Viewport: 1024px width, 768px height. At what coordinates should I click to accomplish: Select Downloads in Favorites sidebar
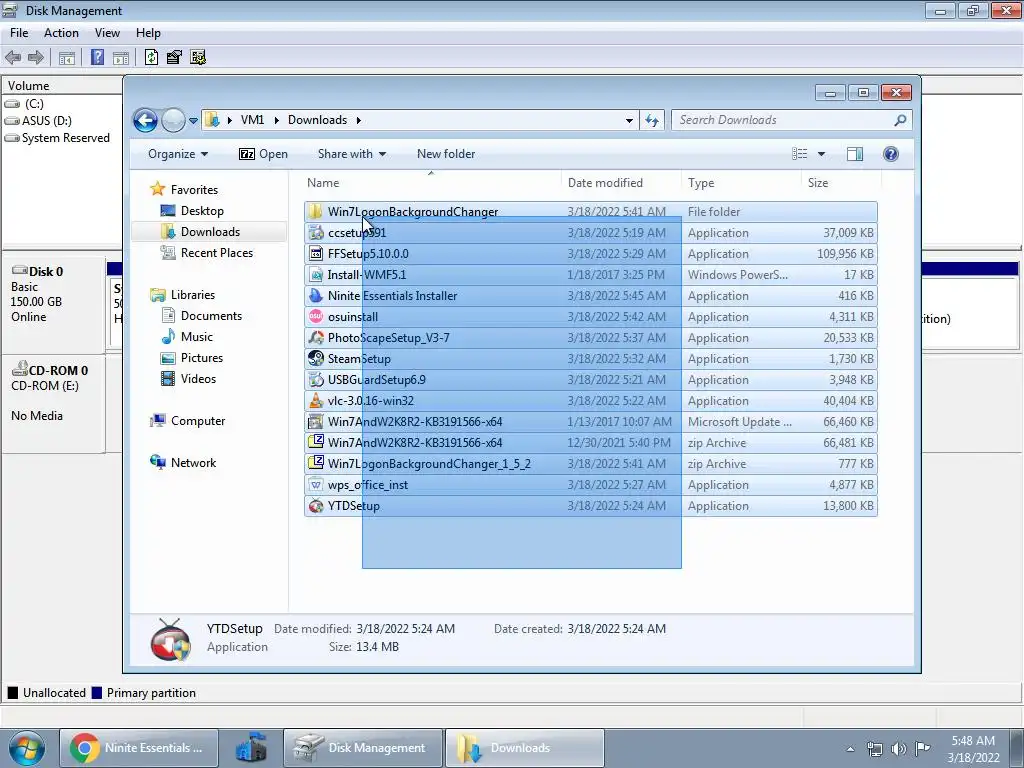[210, 232]
